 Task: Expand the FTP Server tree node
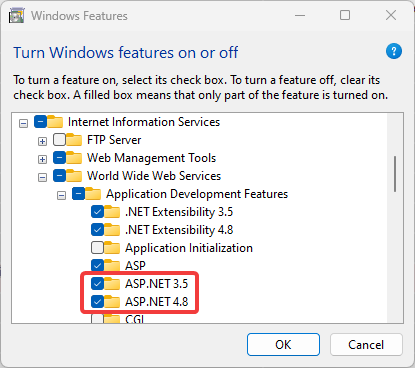pos(42,141)
